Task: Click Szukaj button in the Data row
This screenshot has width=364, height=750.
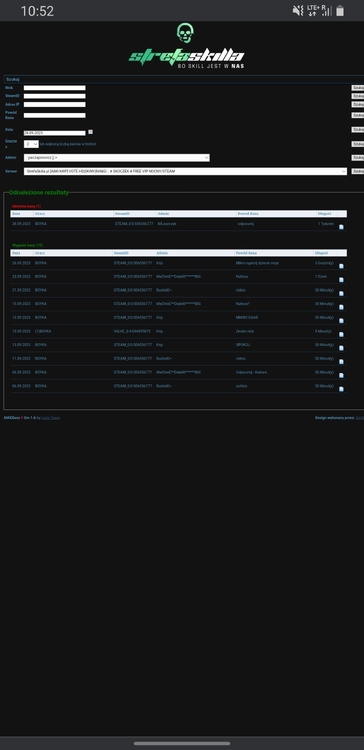Action: tap(358, 130)
